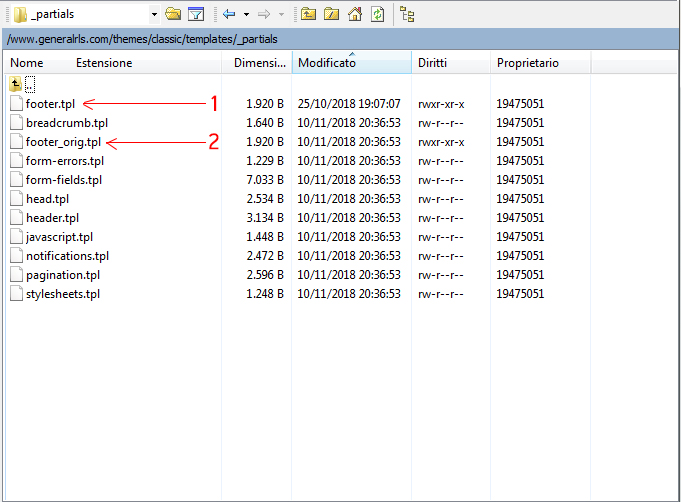Click the file icon of form-fields.tpl
681x502 pixels.
(x=17, y=180)
